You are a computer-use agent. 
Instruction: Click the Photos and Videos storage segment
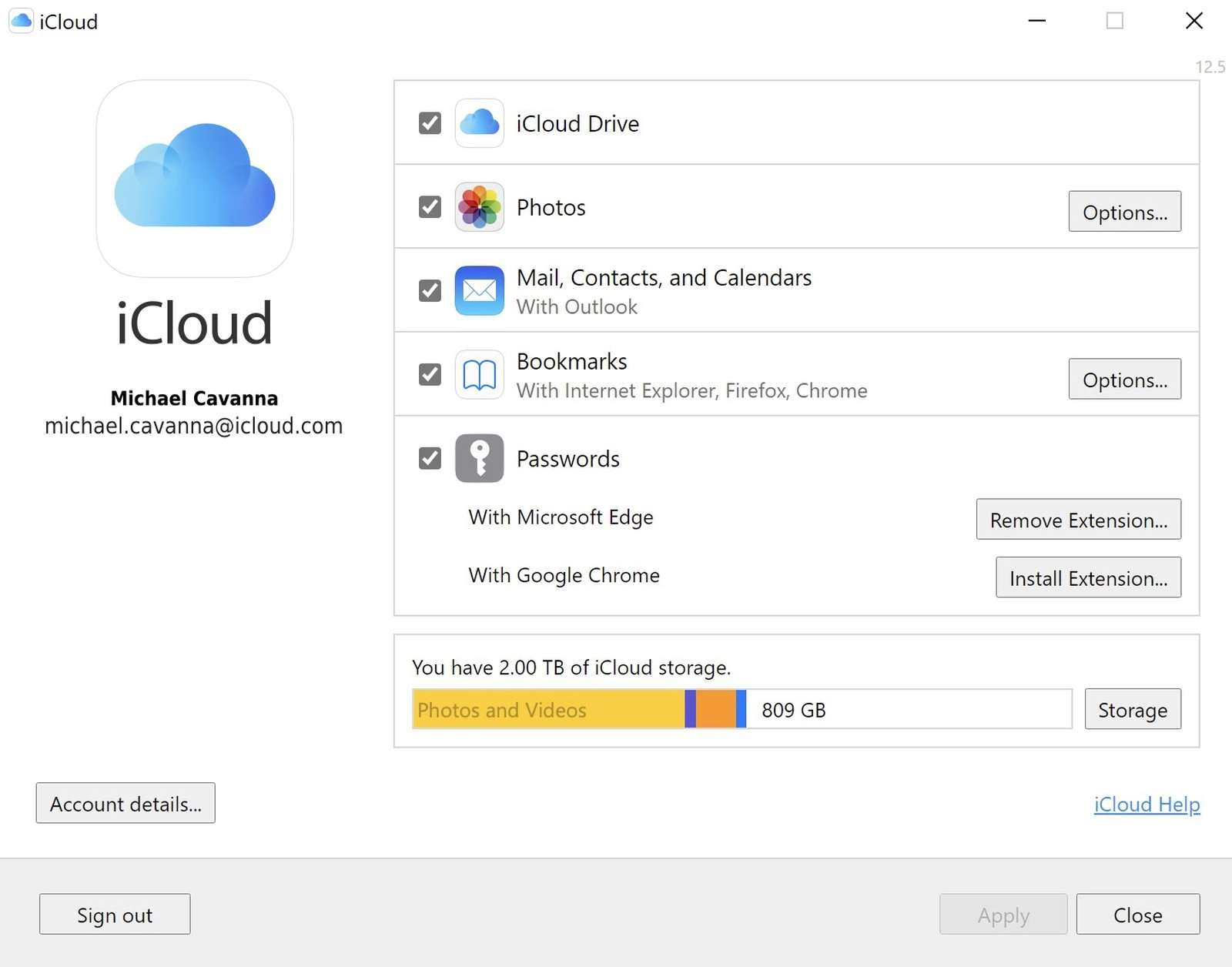[x=547, y=709]
